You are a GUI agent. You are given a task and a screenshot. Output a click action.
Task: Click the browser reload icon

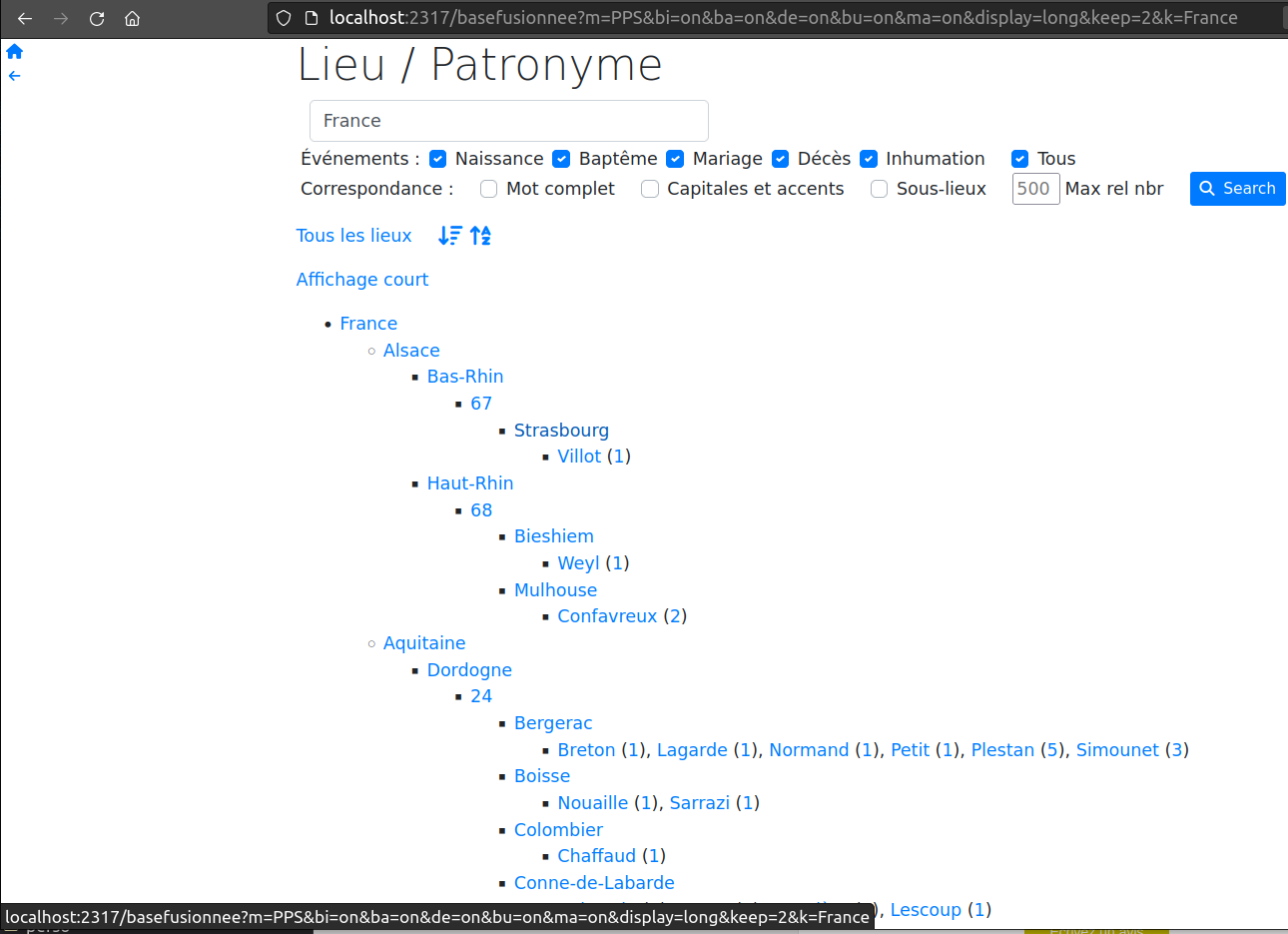point(96,18)
